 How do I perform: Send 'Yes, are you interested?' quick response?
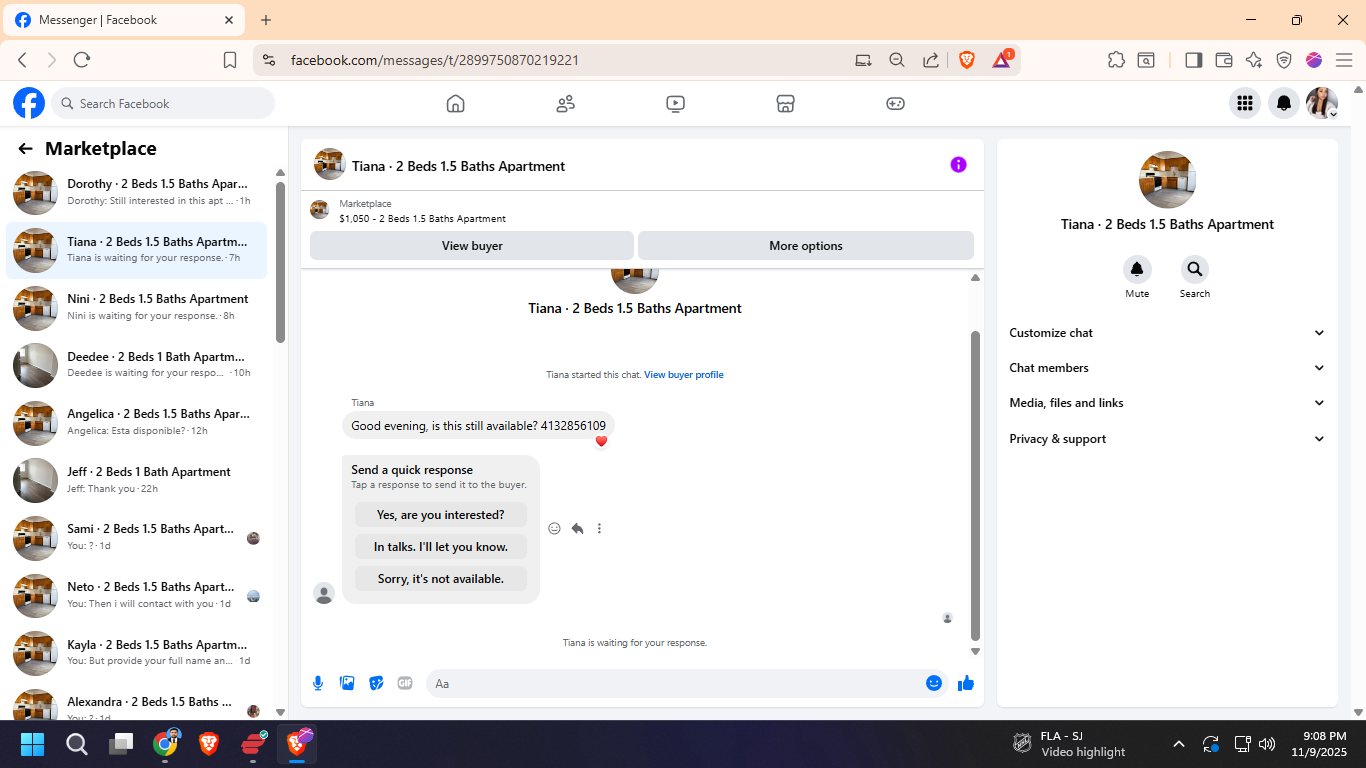[441, 515]
